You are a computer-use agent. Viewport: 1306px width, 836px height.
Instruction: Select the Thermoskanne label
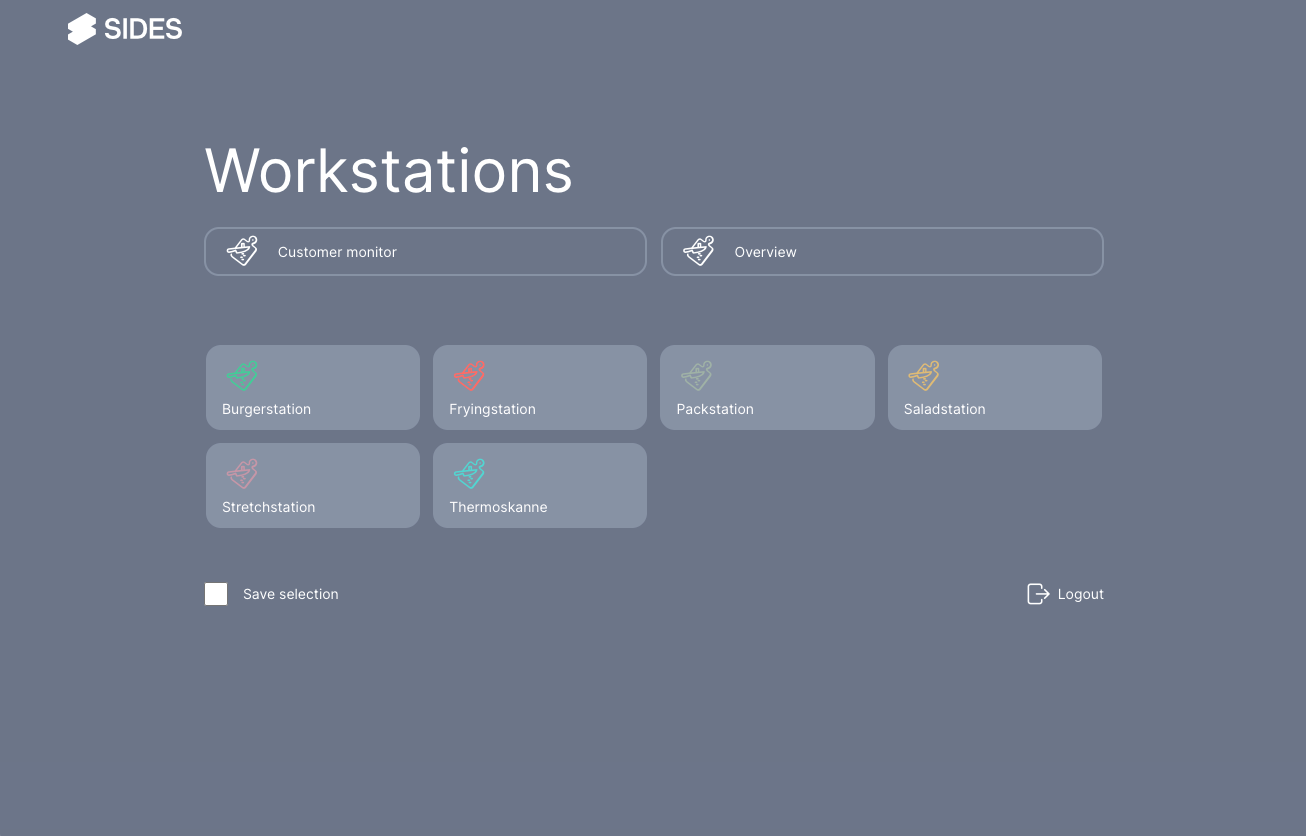(498, 507)
